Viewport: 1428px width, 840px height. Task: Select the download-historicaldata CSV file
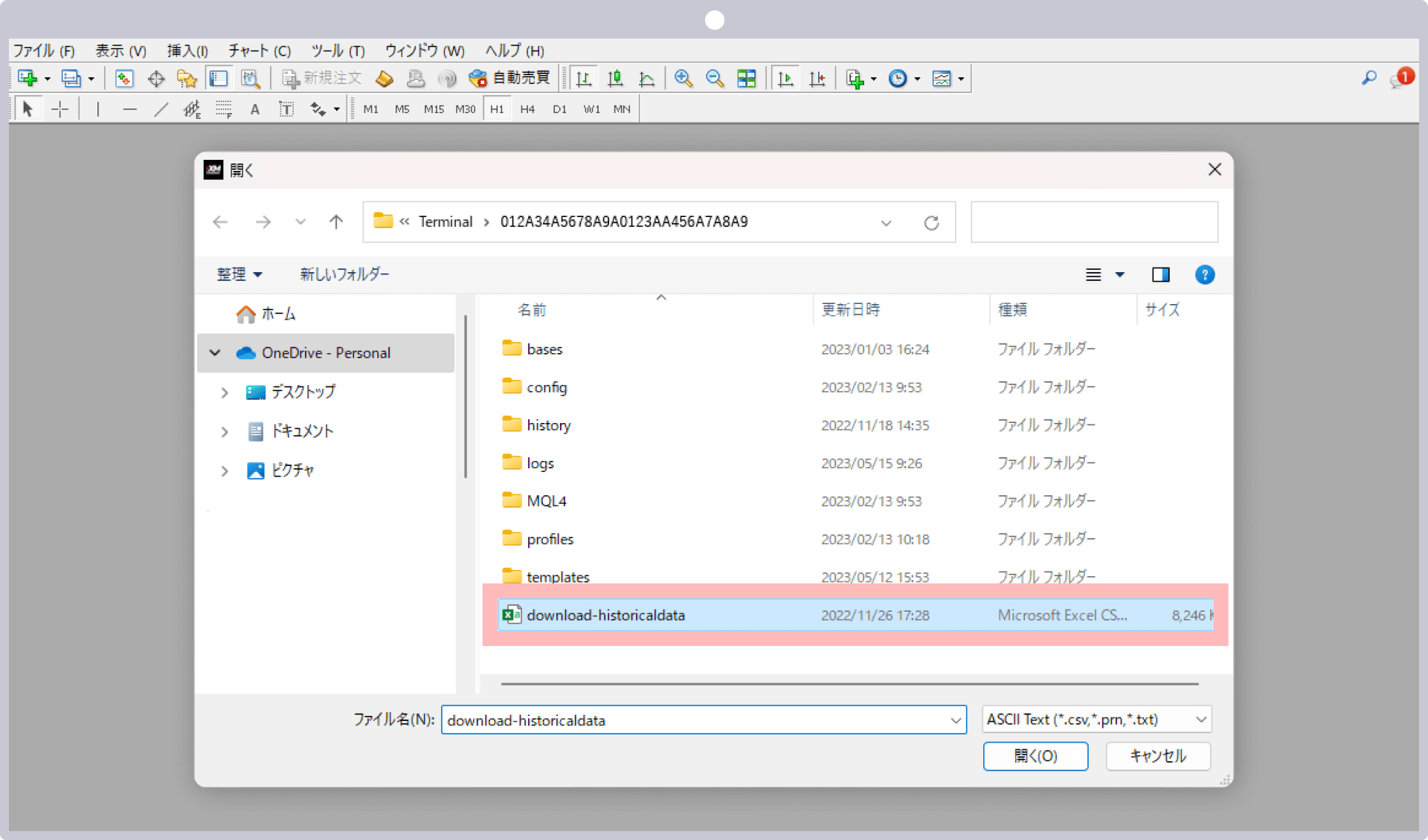(x=855, y=615)
